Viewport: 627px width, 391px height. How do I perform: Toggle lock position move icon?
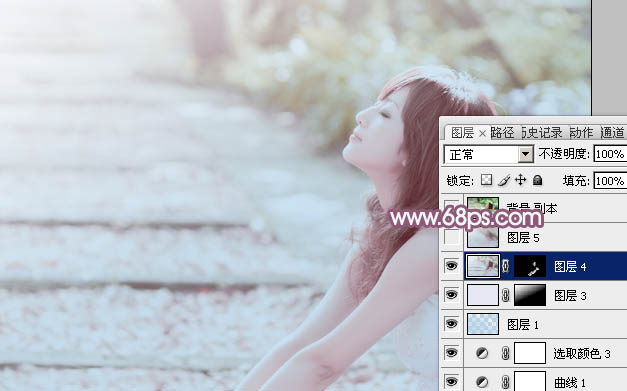coord(520,180)
